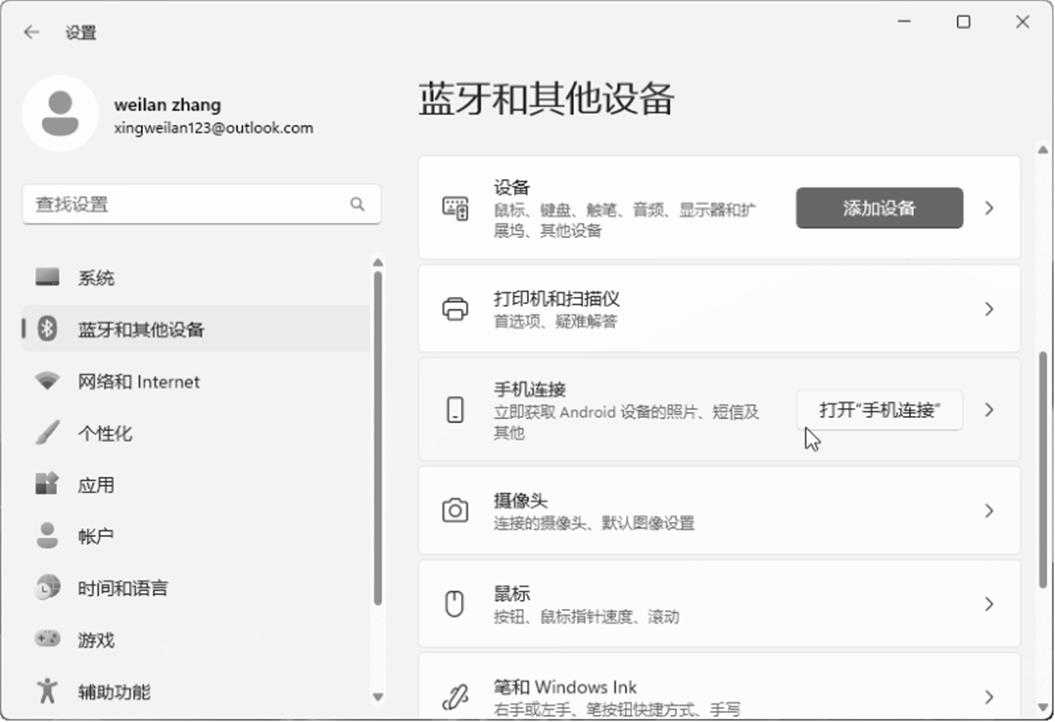1055x722 pixels.
Task: Click the camera icon beside 摄像头
Action: click(455, 511)
